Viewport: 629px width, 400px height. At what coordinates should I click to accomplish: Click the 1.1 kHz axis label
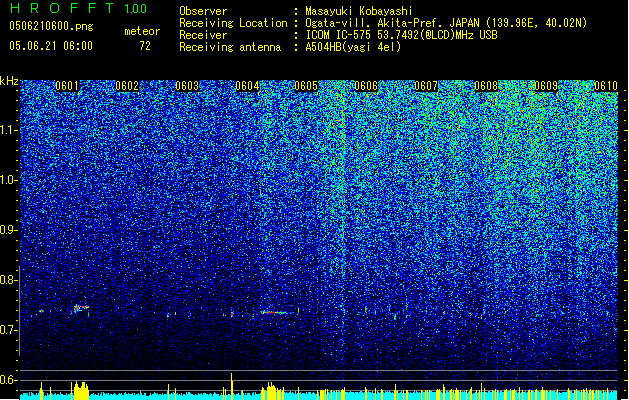(x=9, y=130)
